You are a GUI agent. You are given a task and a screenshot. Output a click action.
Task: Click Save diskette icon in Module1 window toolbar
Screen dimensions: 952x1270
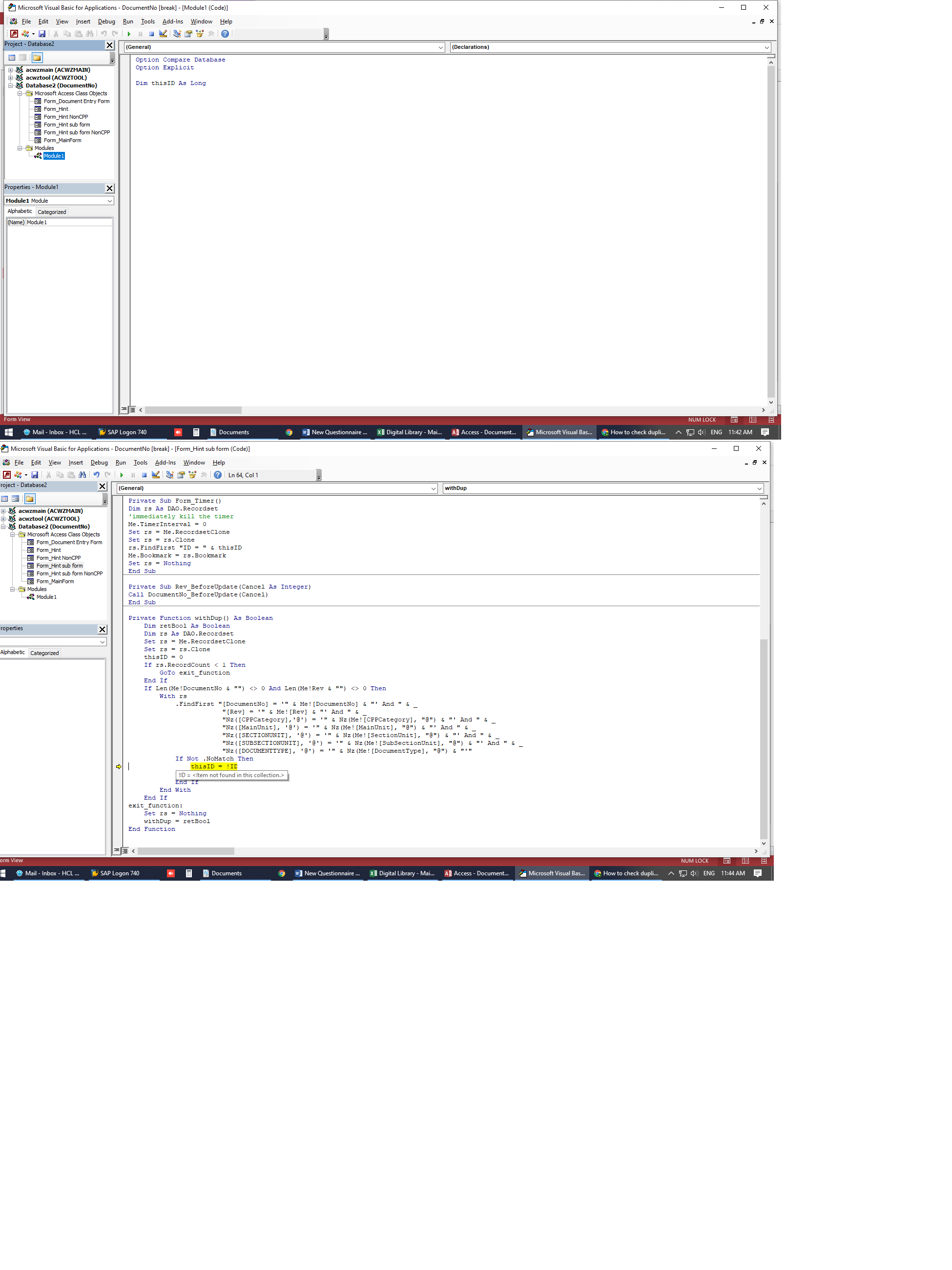point(42,34)
